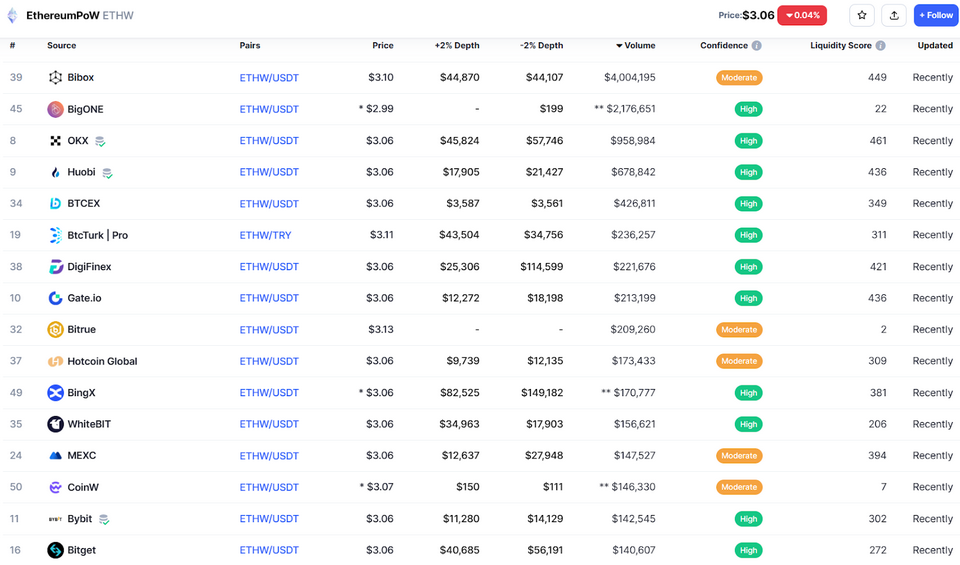Sort table by Price column
This screenshot has height=565, width=960.
(382, 46)
